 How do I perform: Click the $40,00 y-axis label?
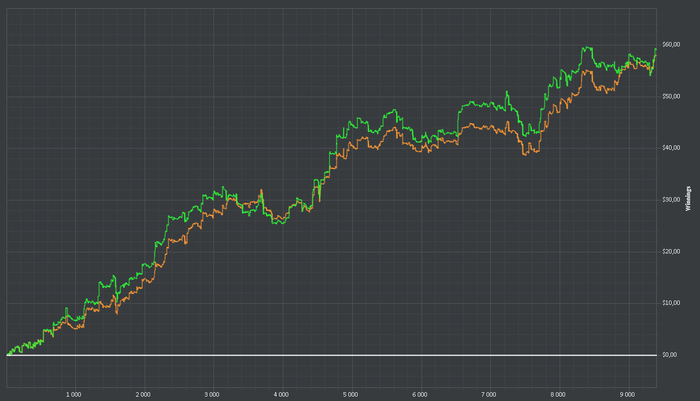(x=671, y=147)
